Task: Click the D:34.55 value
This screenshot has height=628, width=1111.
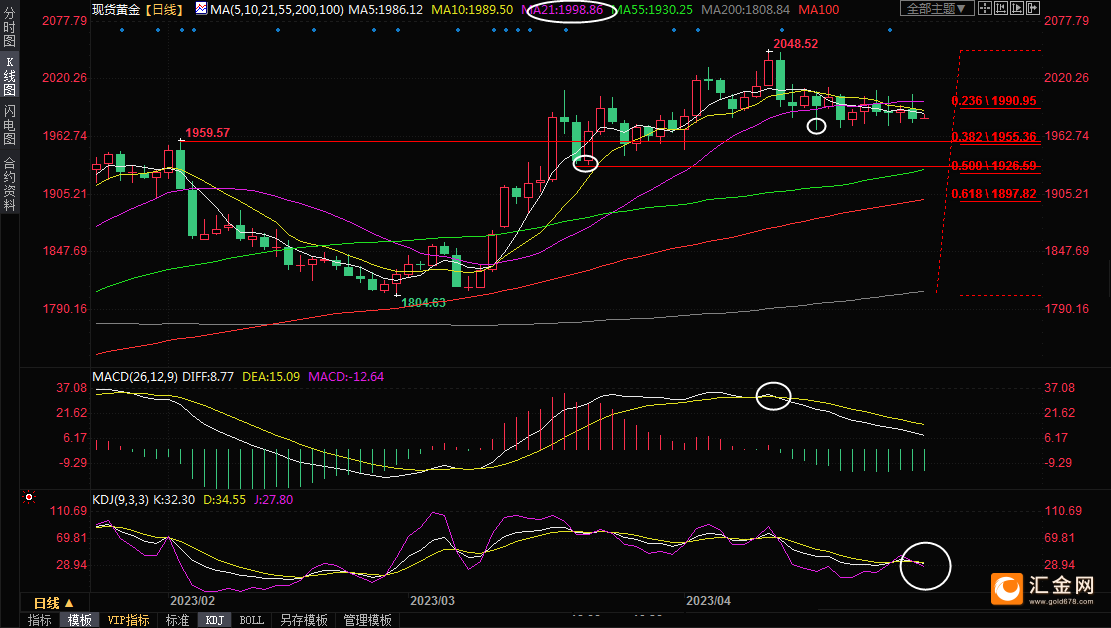Action: pyautogui.click(x=225, y=500)
